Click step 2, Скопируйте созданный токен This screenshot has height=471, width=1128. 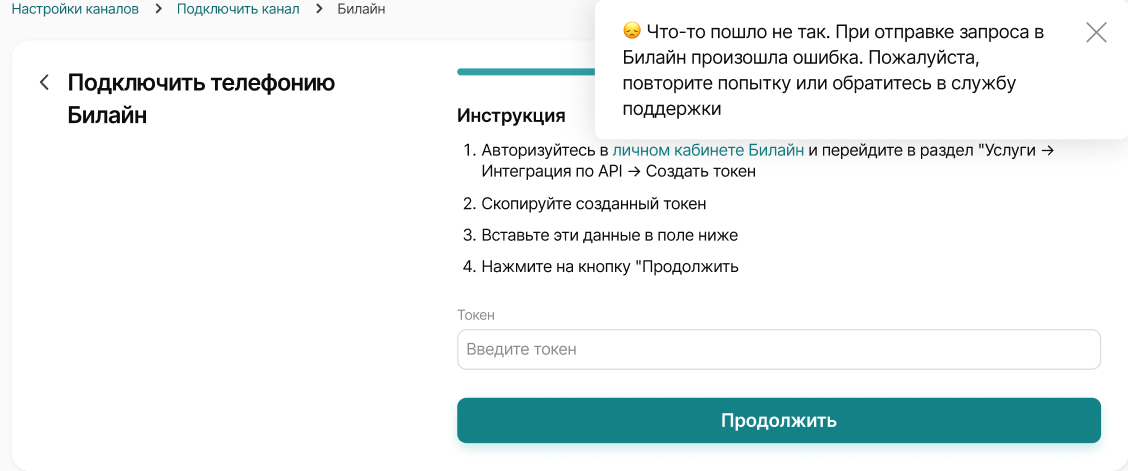point(594,203)
